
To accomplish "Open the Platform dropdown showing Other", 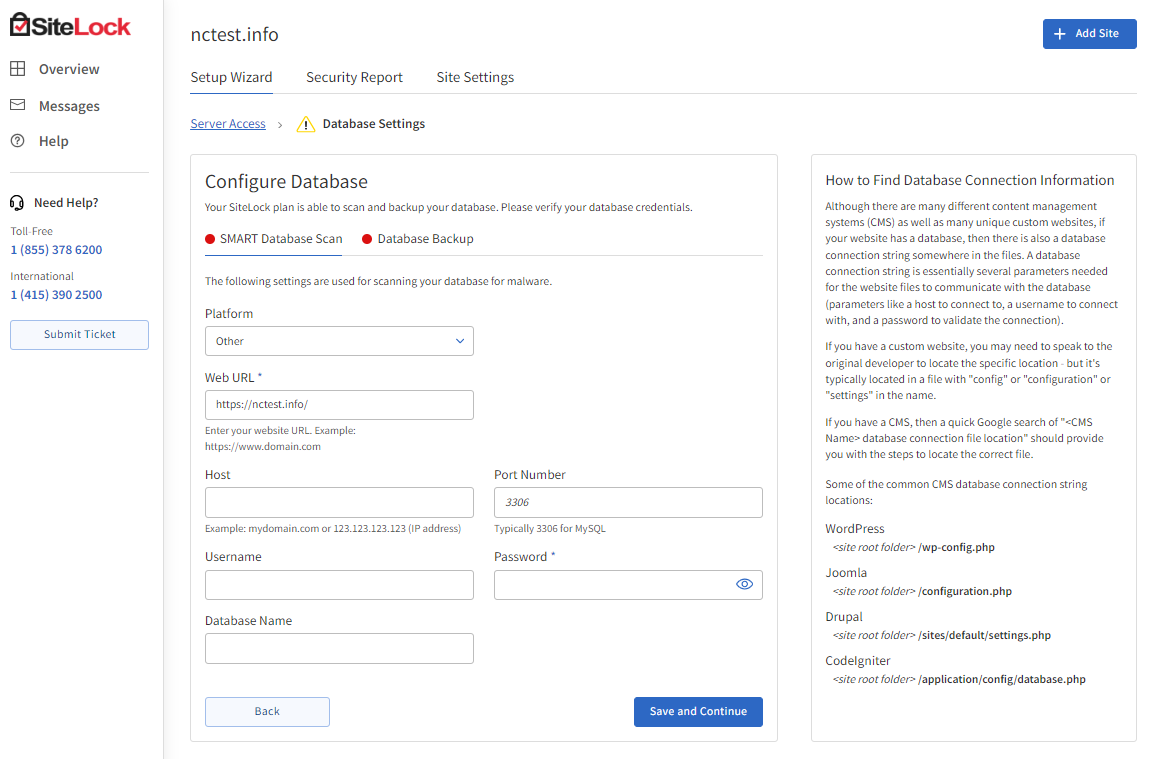I will coord(339,341).
